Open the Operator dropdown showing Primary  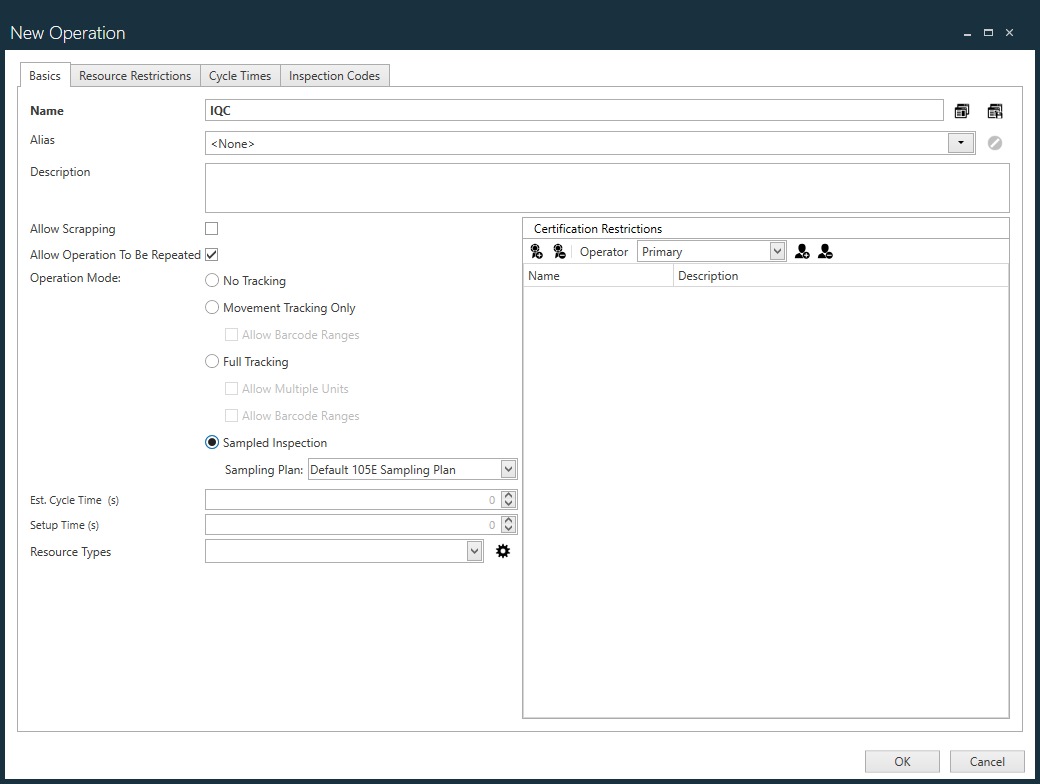(778, 251)
